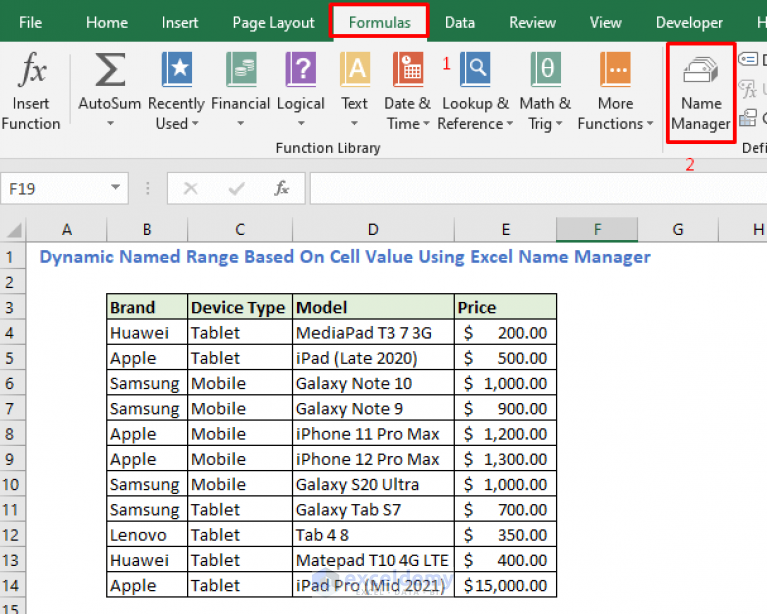Select cell 'iPhone 11 Pro Max'
Screen dimensions: 767x614
[x=373, y=434]
